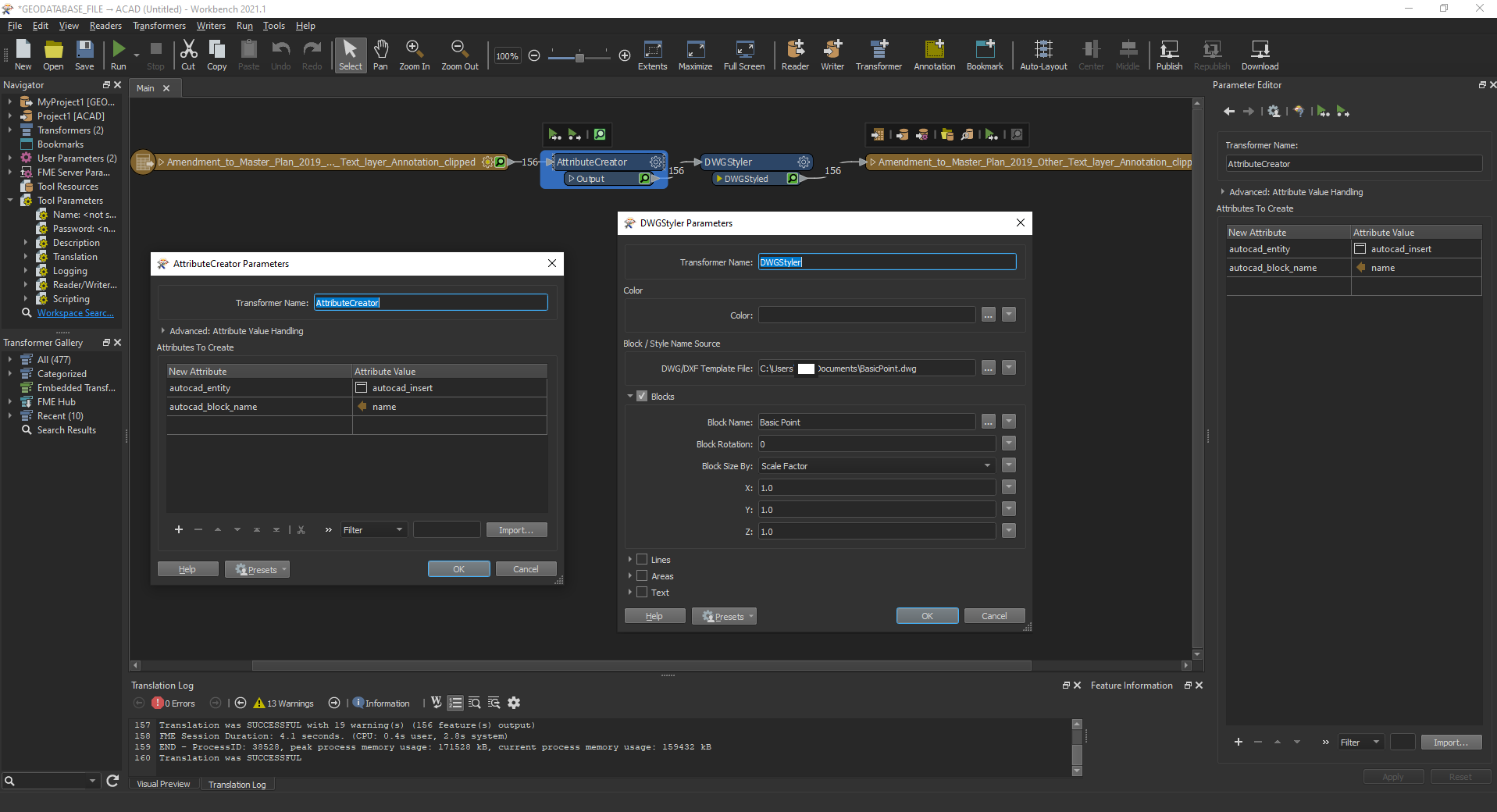Click Help in DWGStyler Parameters dialog
1497x812 pixels.
tap(654, 617)
